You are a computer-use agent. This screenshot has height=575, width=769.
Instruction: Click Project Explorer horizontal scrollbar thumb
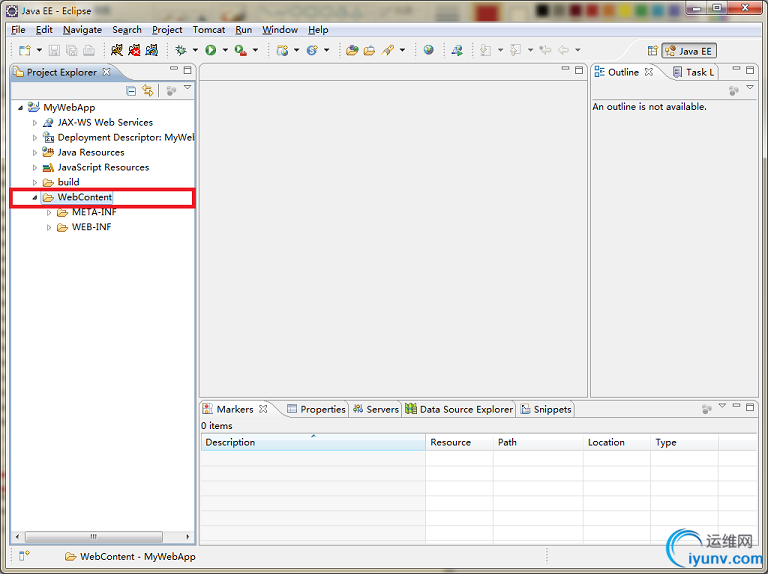pos(94,537)
